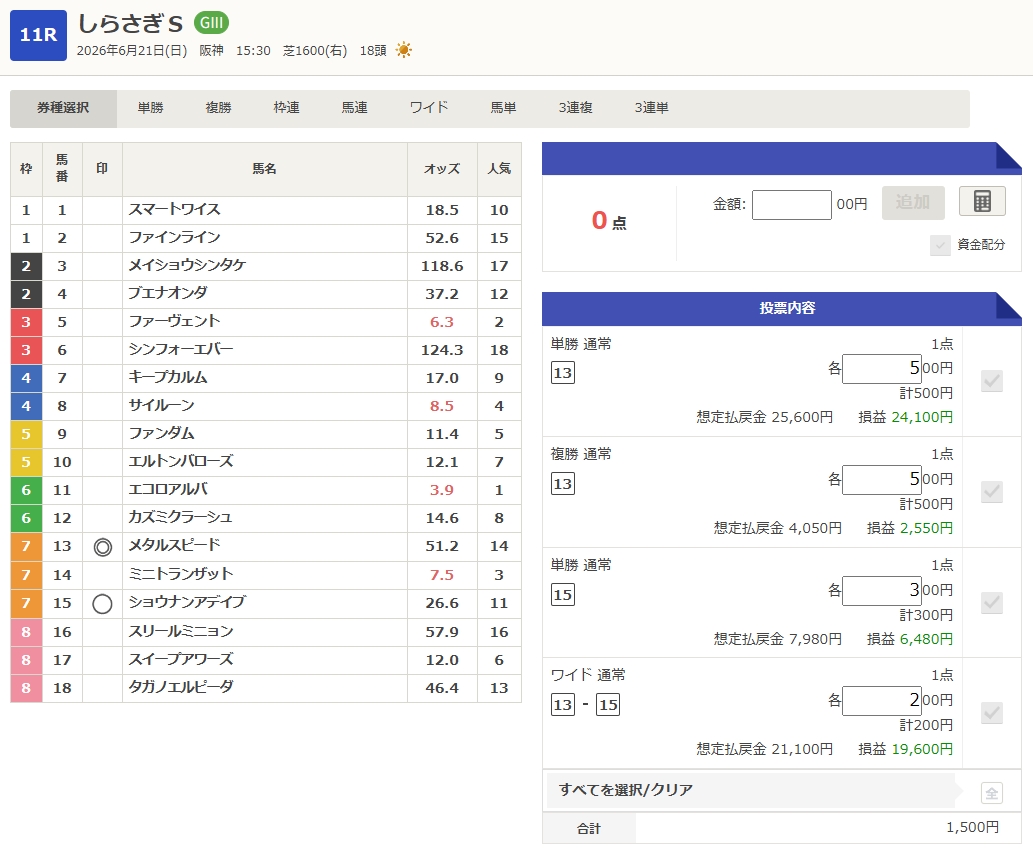Click the 11R race number badge
Viewport: 1033px width, 854px height.
38,36
